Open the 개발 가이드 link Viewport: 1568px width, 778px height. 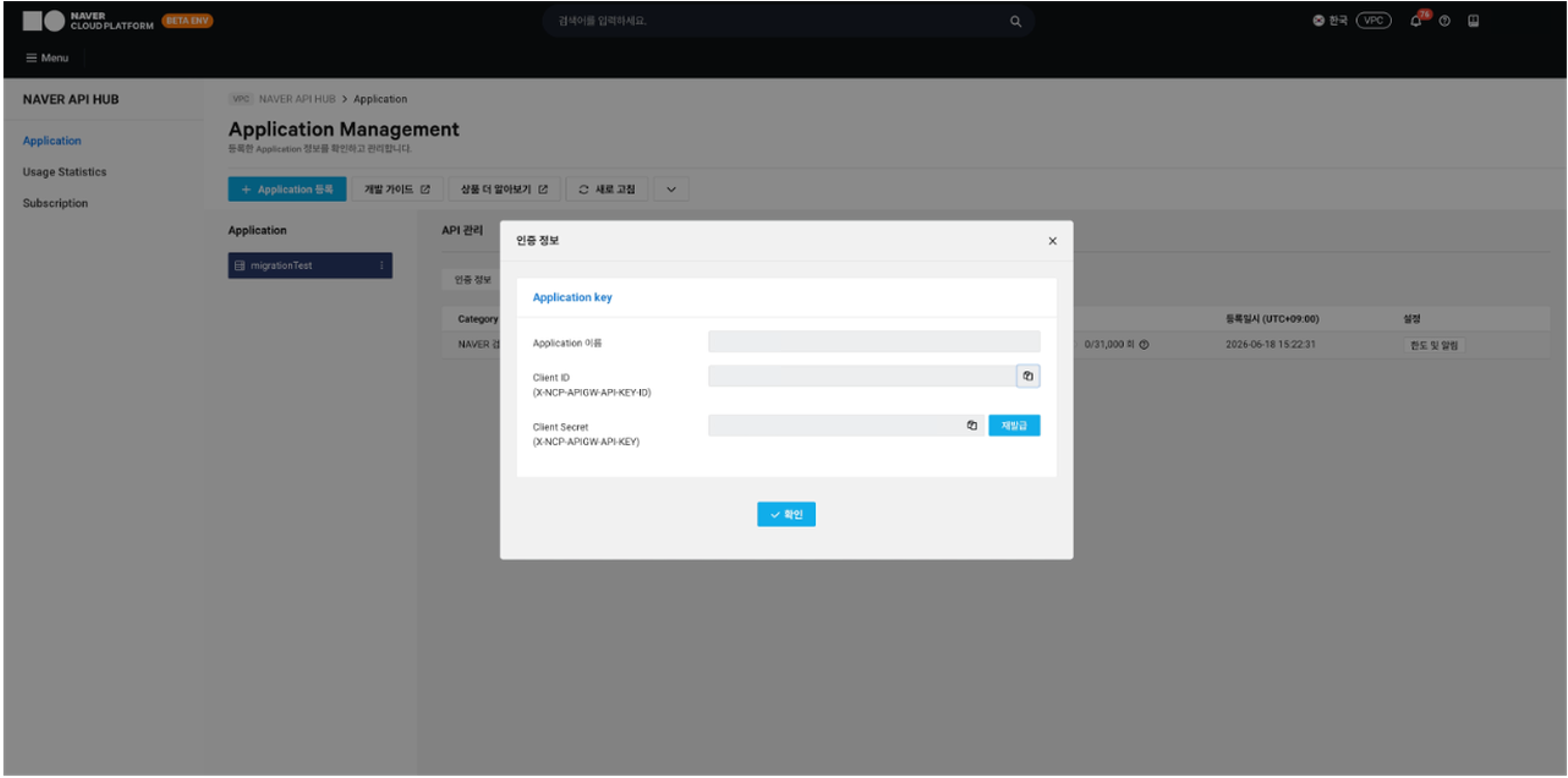point(397,189)
